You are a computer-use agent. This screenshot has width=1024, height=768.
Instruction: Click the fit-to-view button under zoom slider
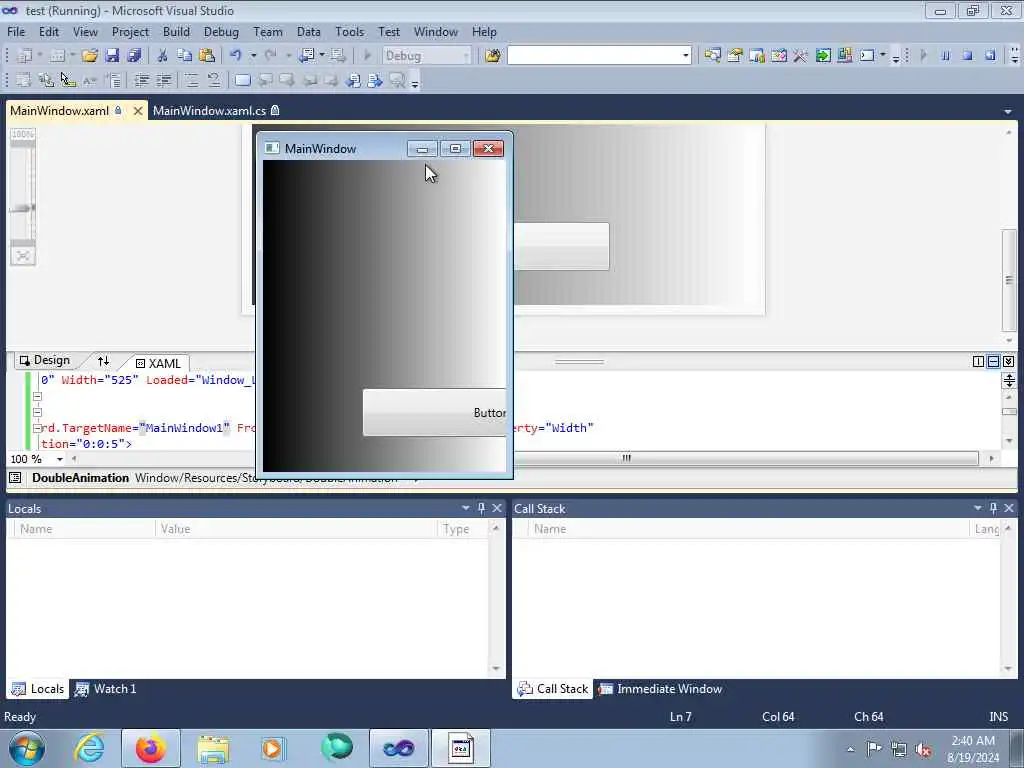coord(23,256)
